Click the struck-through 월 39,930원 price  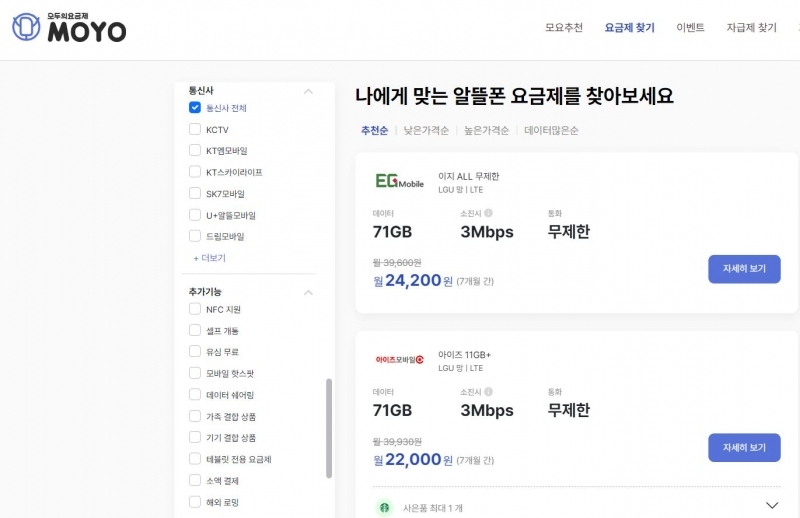pos(397,441)
